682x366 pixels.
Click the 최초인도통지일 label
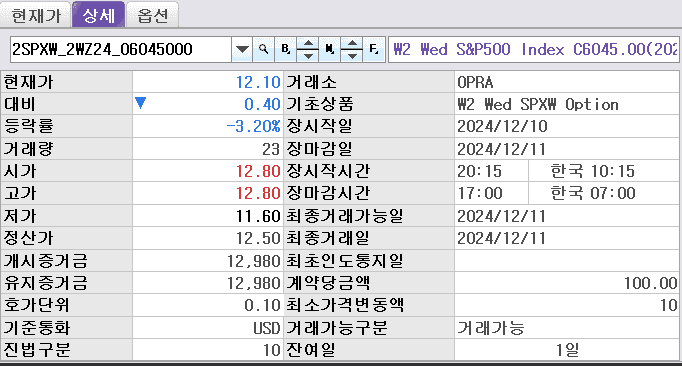[x=344, y=261]
